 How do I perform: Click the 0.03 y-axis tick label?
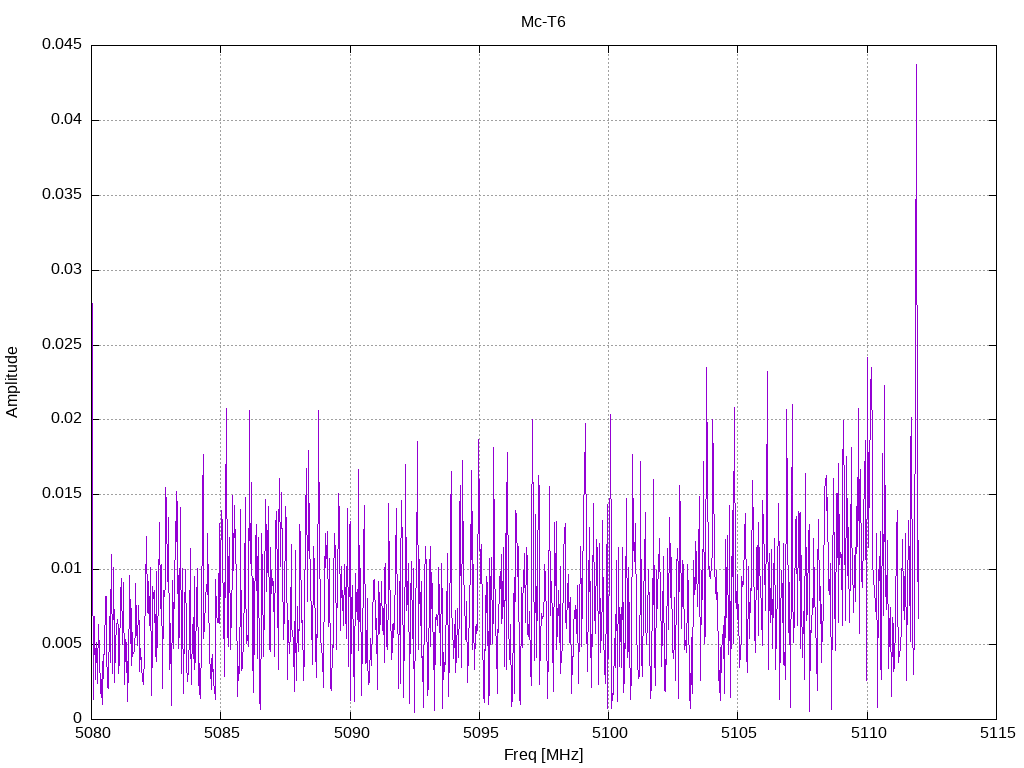coord(65,270)
